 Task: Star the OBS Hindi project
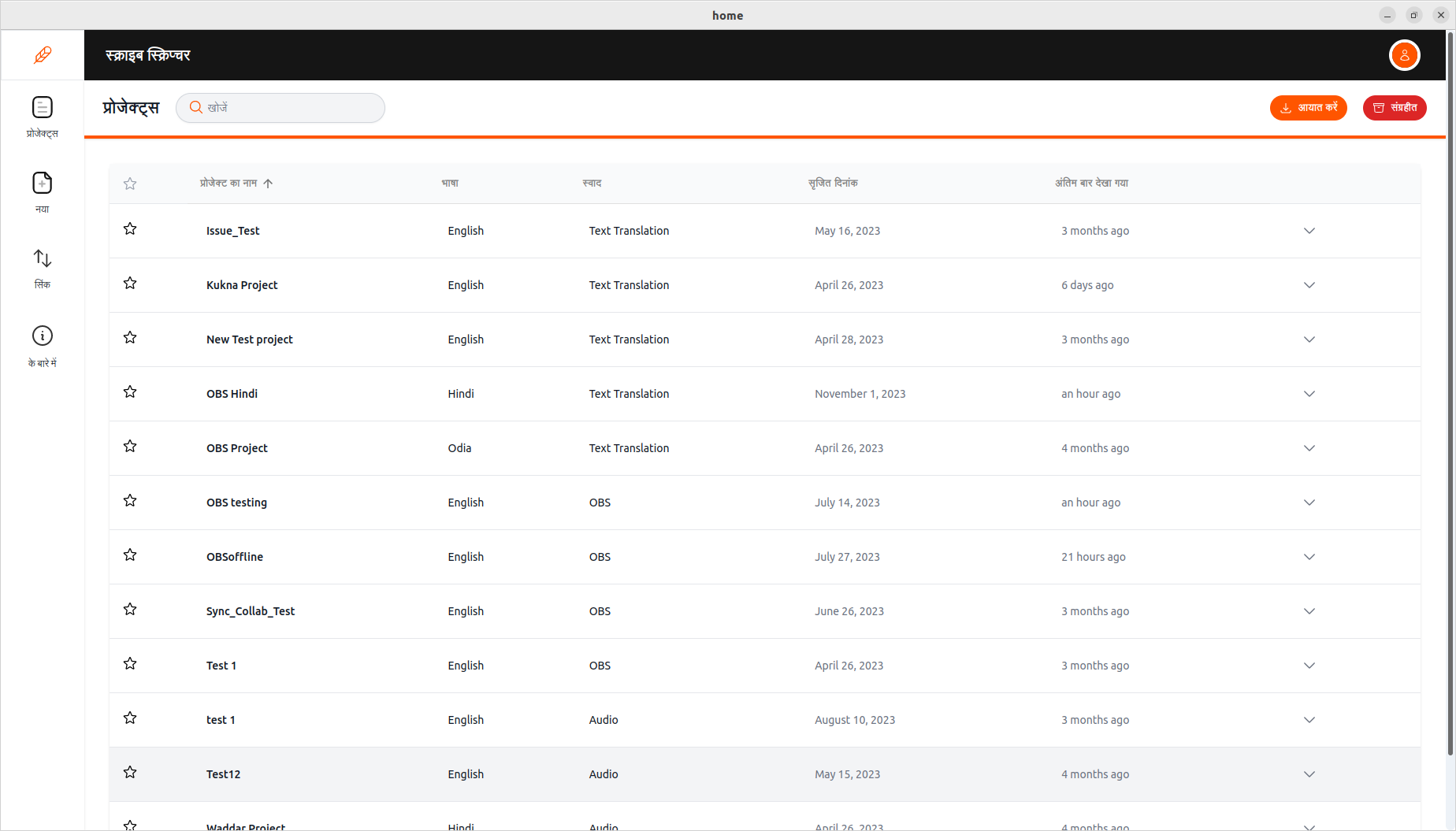point(130,392)
